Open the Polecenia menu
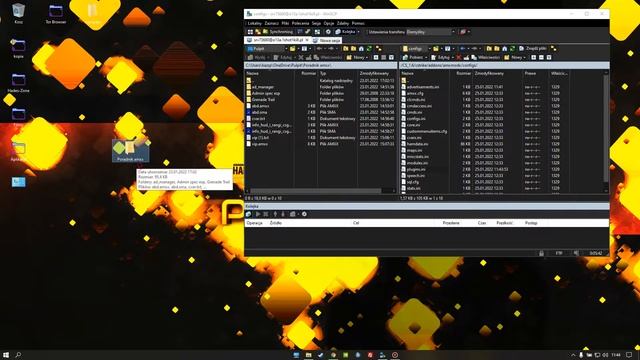640x360 pixels. [300, 23]
